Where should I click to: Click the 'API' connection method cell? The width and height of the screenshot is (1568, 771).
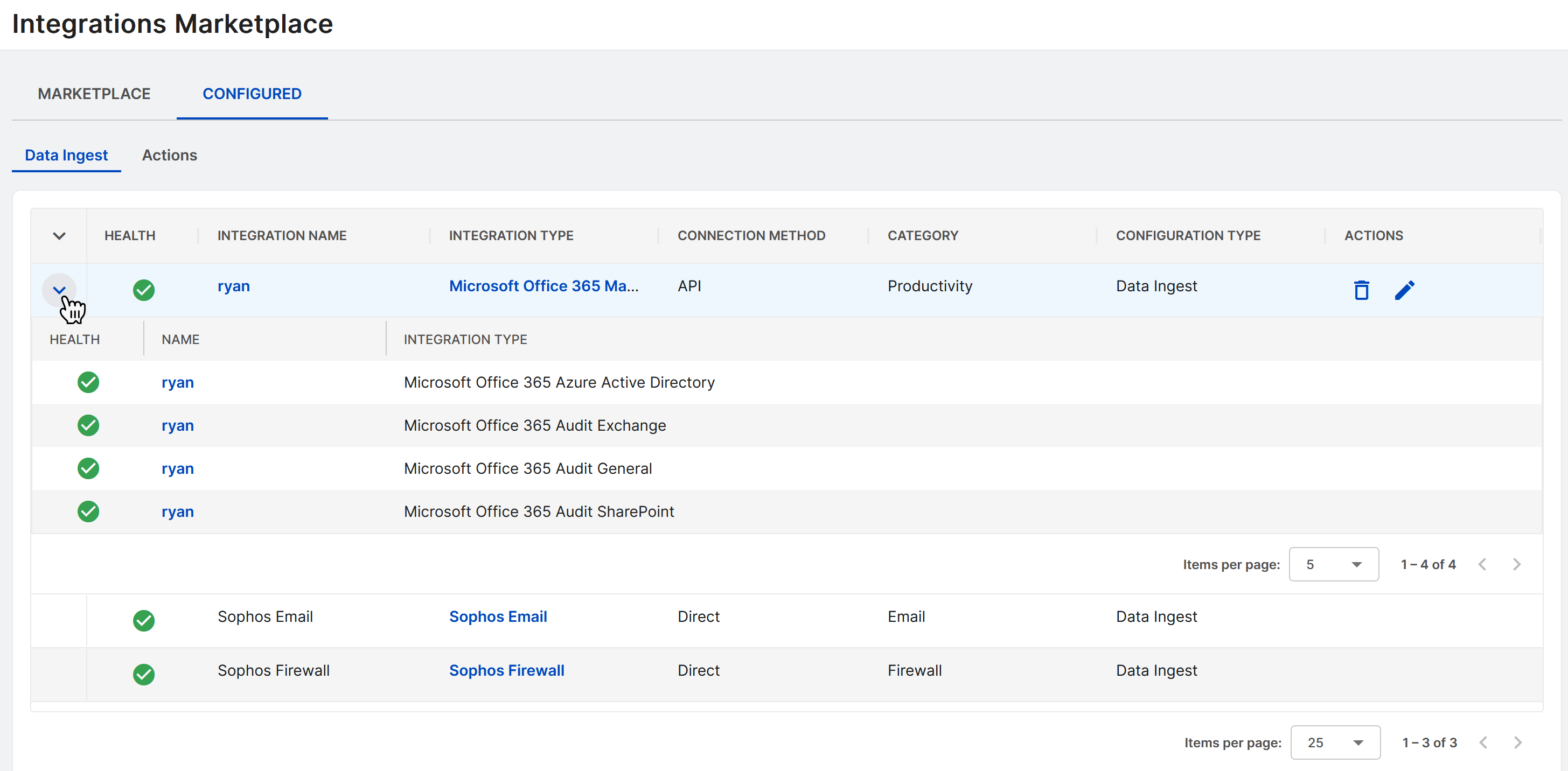[x=689, y=286]
